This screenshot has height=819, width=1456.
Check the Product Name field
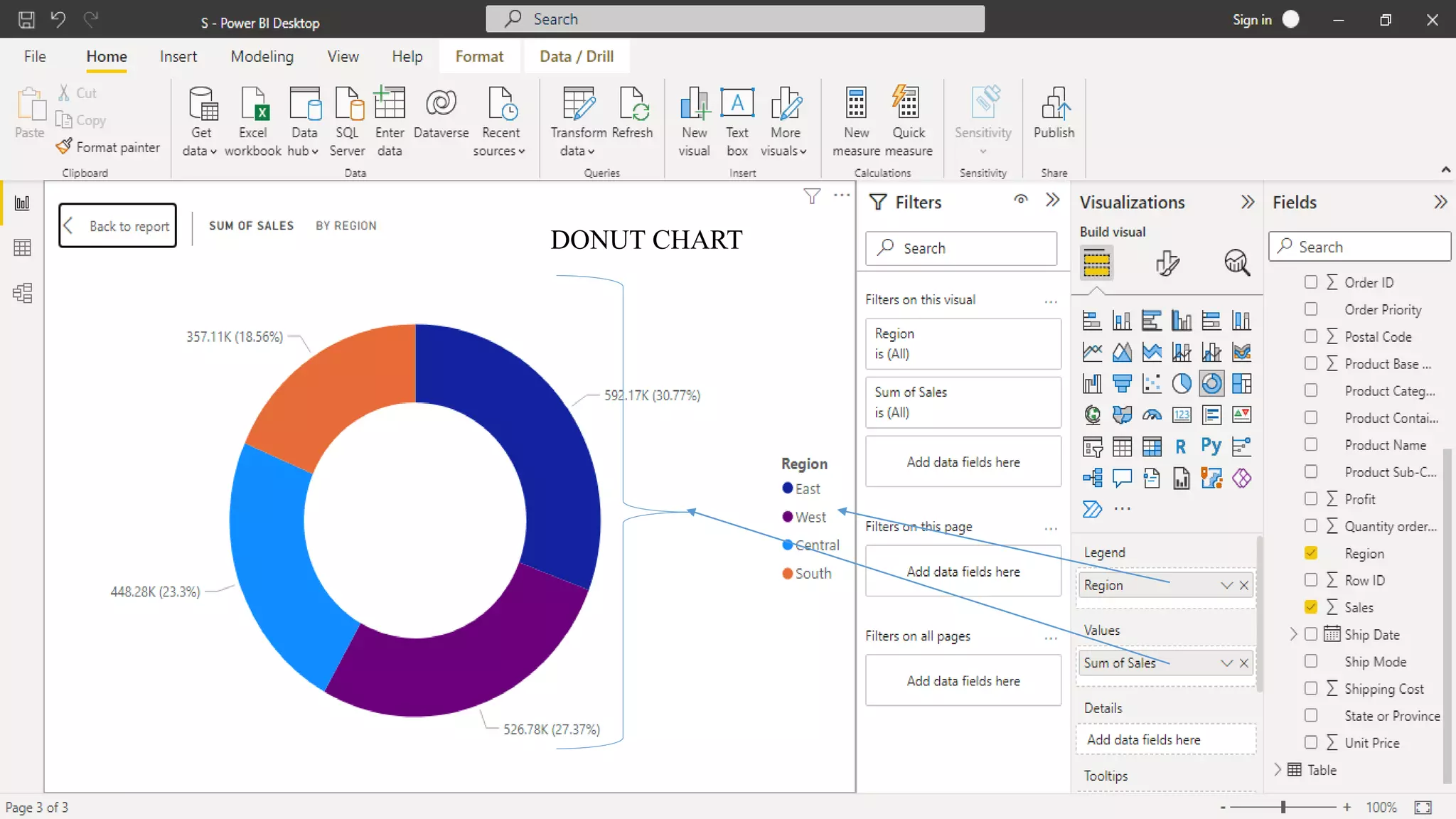click(1311, 444)
